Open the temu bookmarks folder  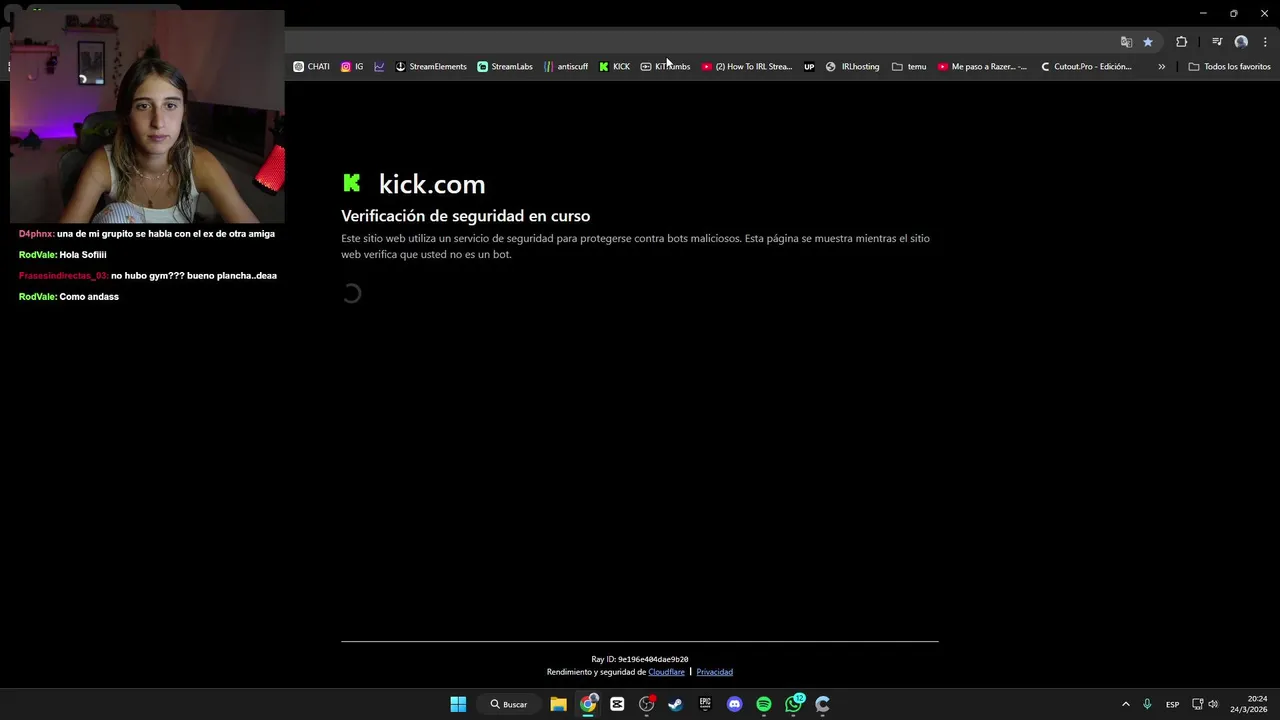coord(909,67)
